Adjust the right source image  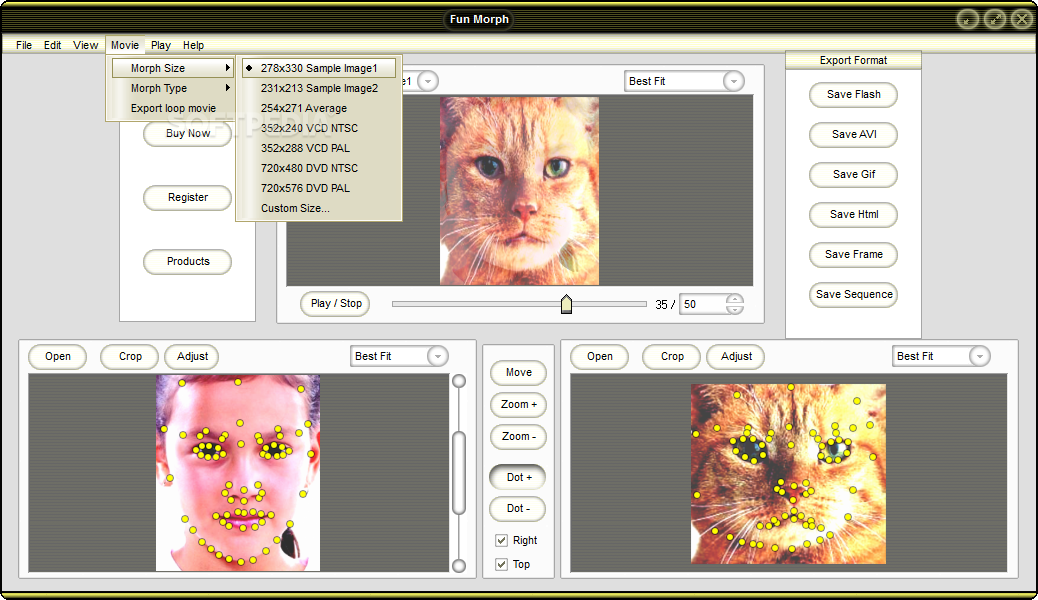[x=736, y=356]
